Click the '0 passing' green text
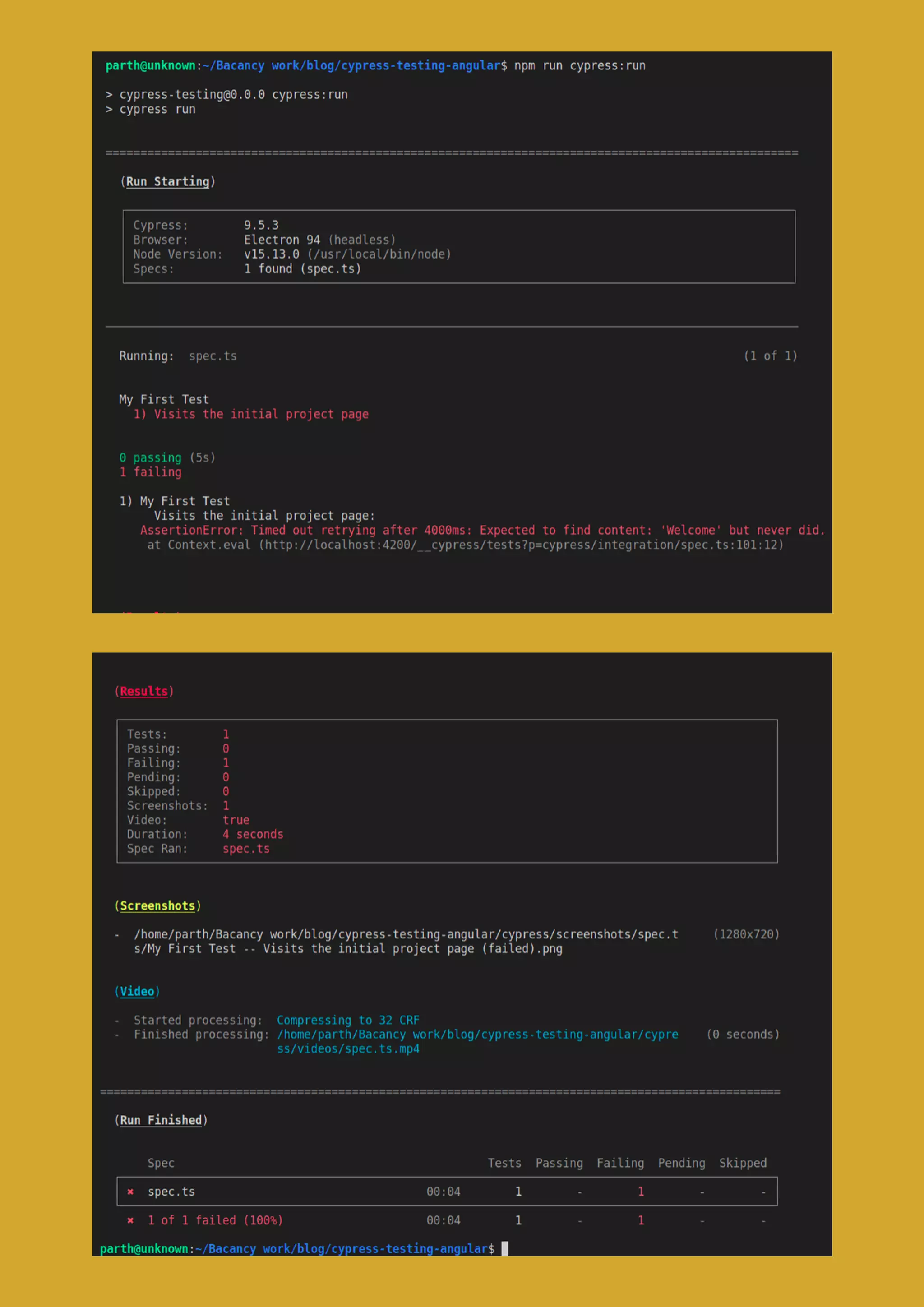 coord(150,457)
